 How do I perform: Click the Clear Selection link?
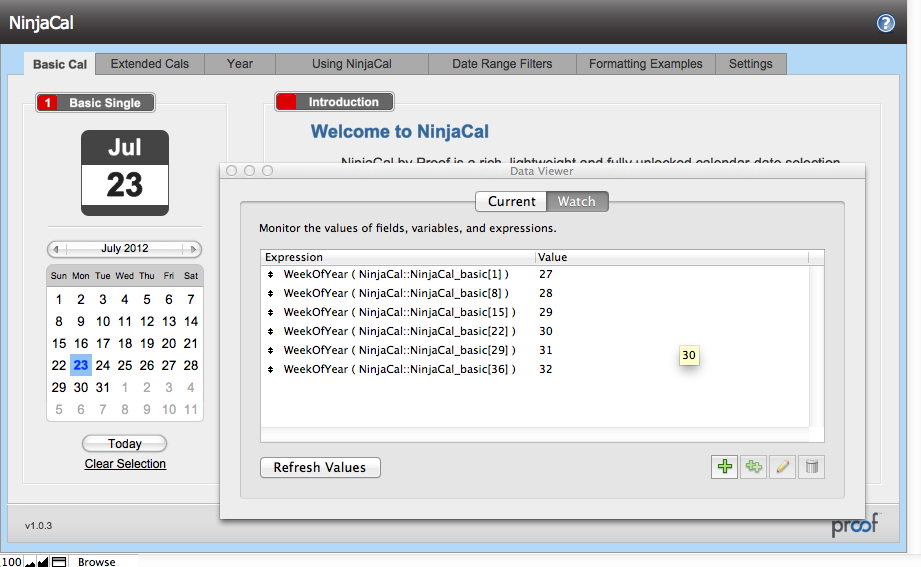tap(125, 464)
